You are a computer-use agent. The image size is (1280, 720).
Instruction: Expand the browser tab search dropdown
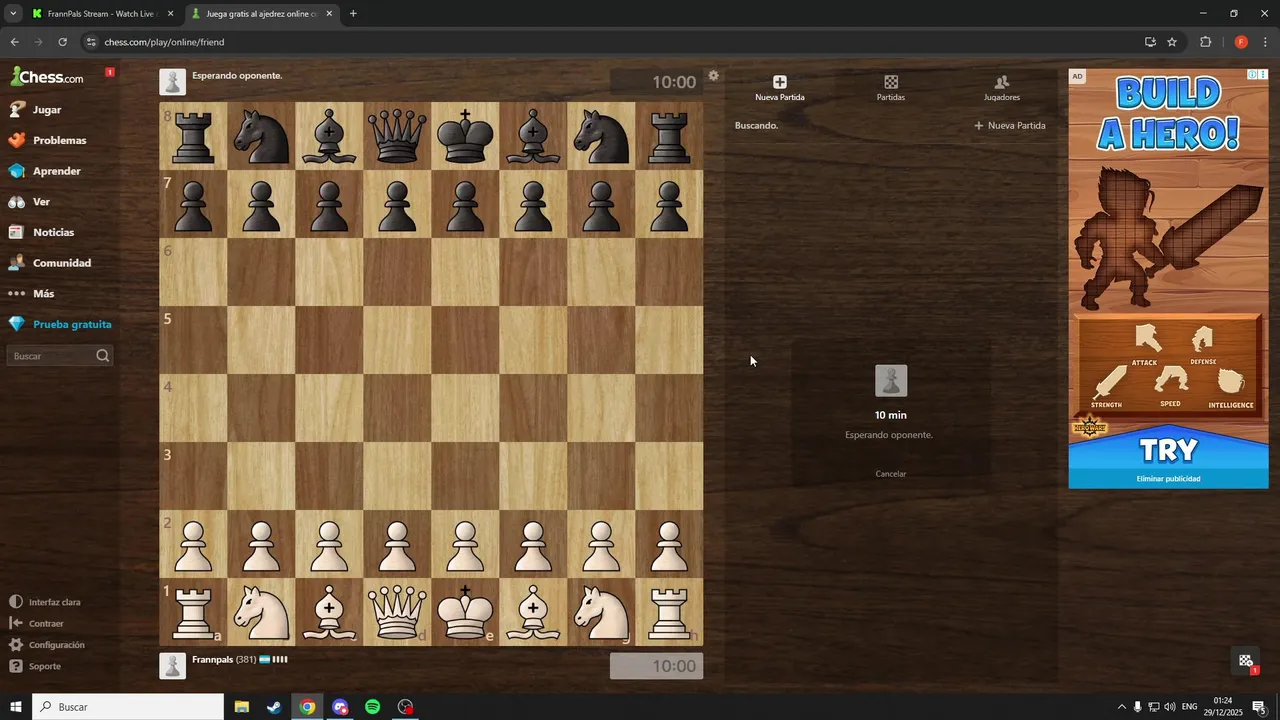click(13, 14)
